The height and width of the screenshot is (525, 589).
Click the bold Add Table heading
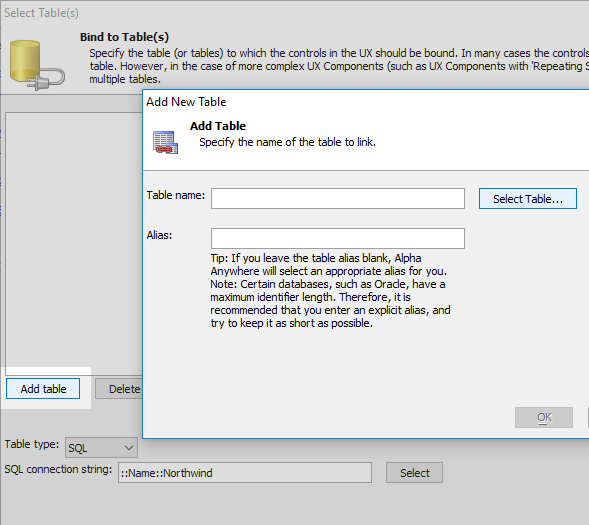pos(218,126)
